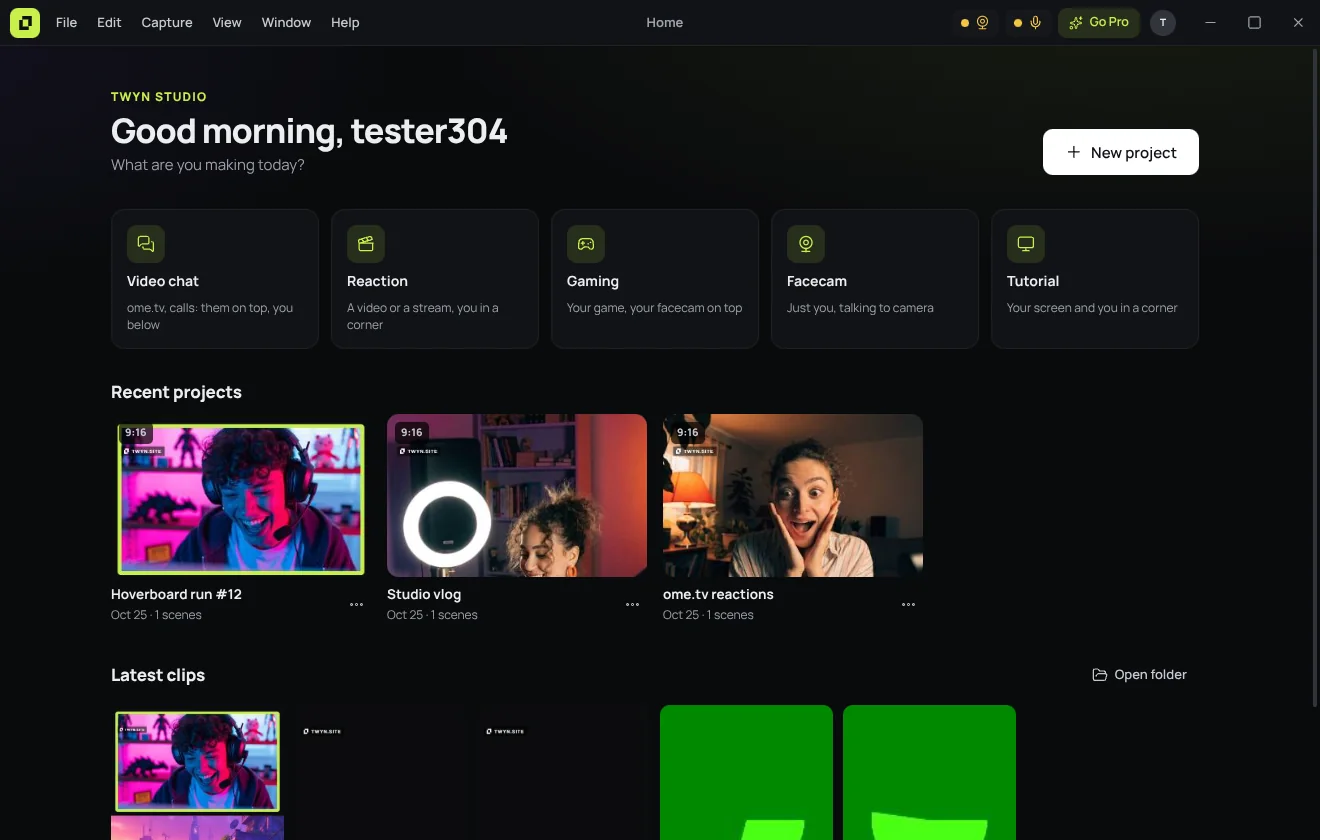Select the Reaction clapperboard icon
Screen dimensions: 1320x840
pos(366,244)
